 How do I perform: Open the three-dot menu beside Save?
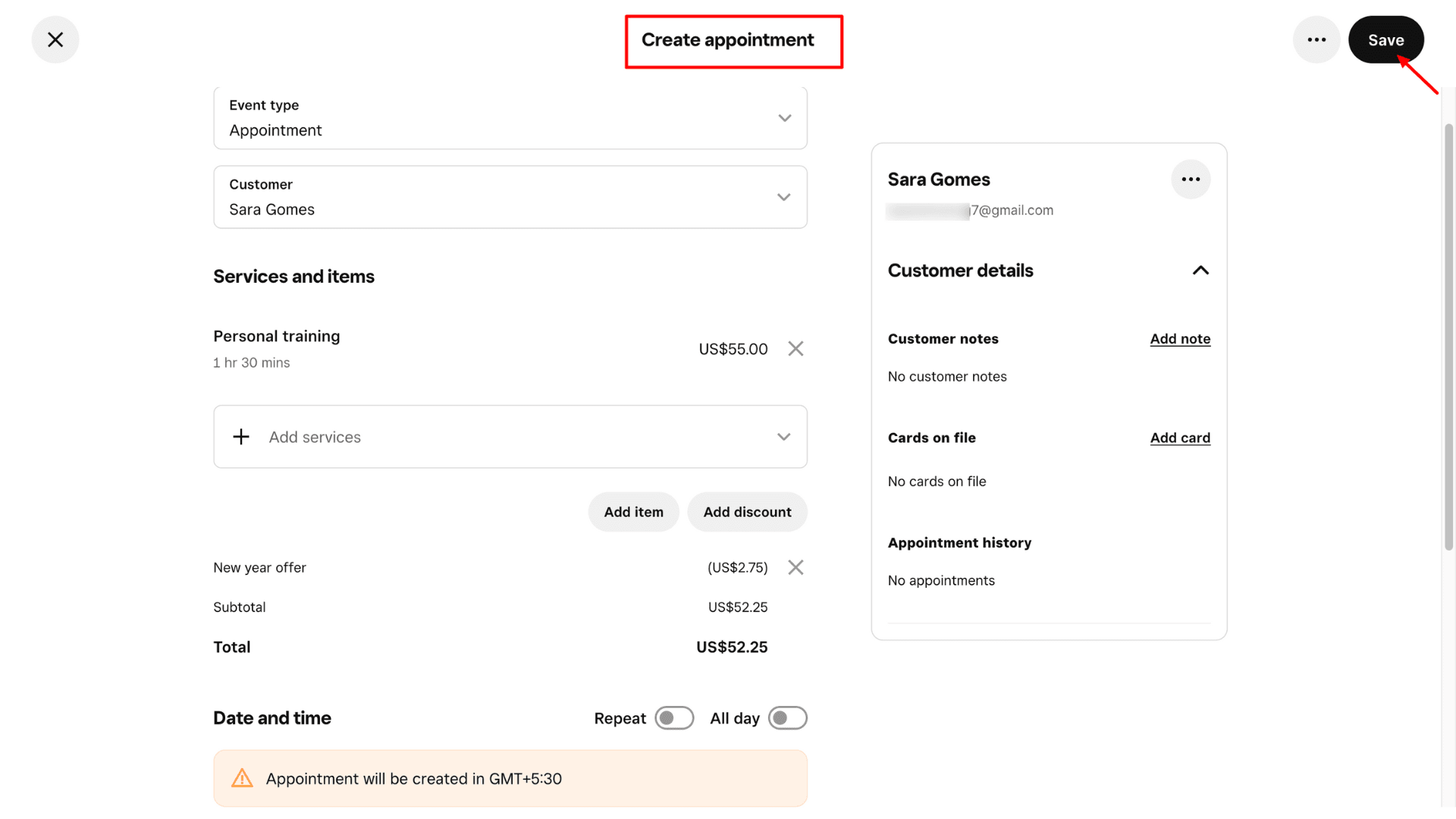[1316, 39]
